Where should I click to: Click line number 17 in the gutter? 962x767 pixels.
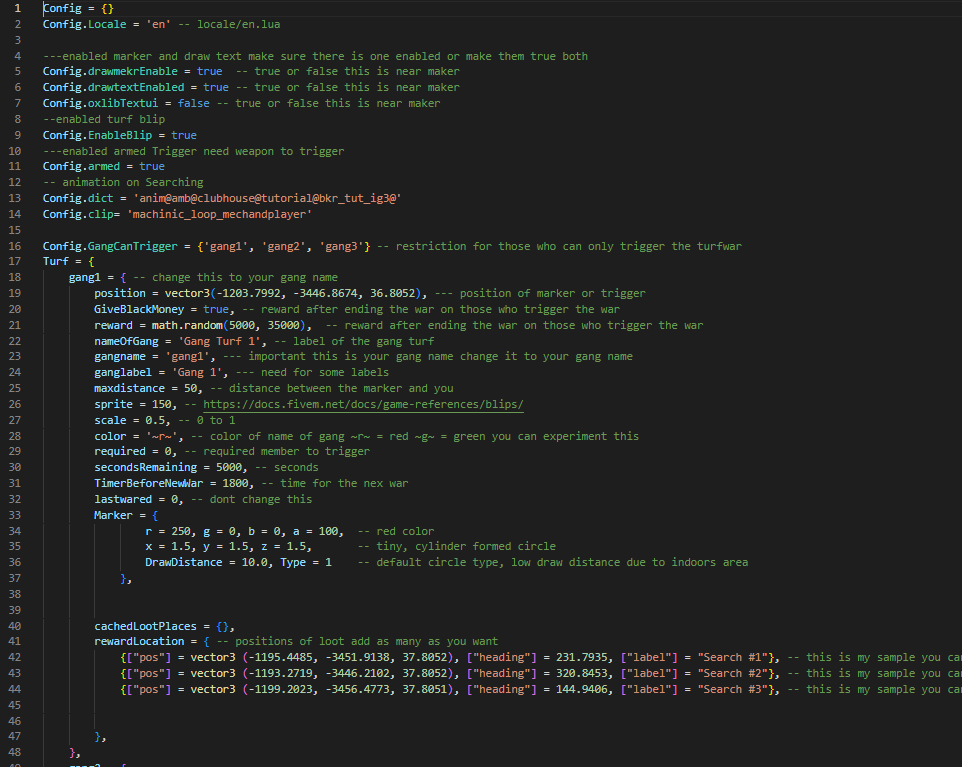point(15,261)
